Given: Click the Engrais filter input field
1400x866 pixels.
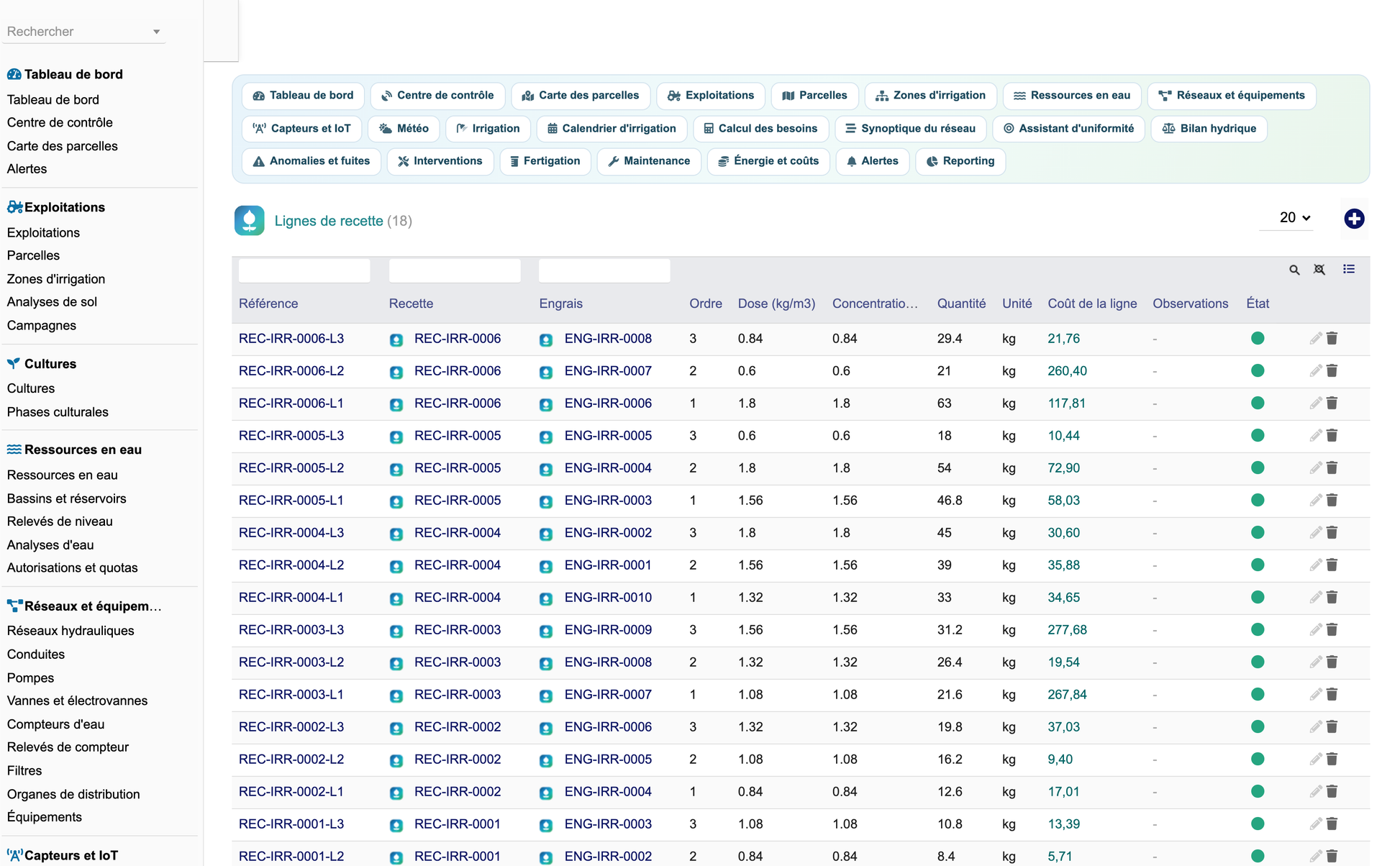Looking at the screenshot, I should (x=604, y=270).
